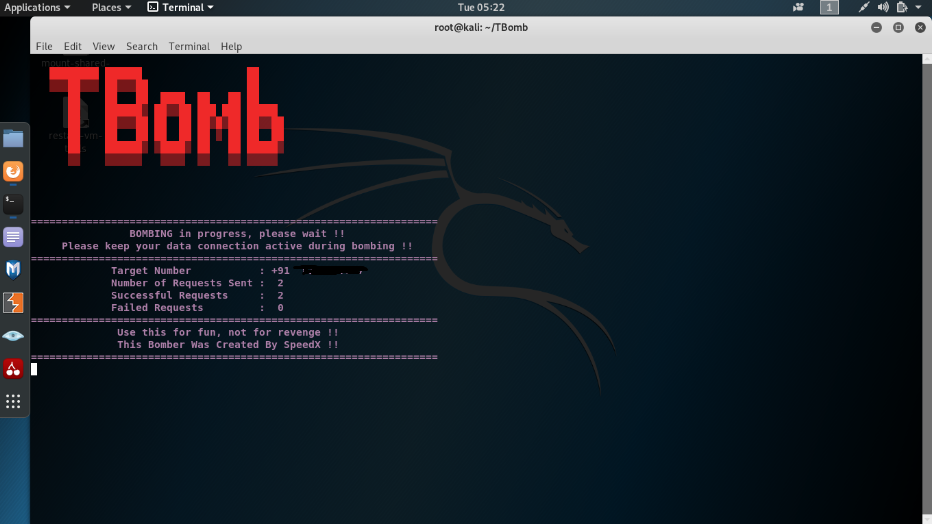Image resolution: width=933 pixels, height=526 pixels.
Task: Click the 'Target Number' line
Action: tap(239, 271)
